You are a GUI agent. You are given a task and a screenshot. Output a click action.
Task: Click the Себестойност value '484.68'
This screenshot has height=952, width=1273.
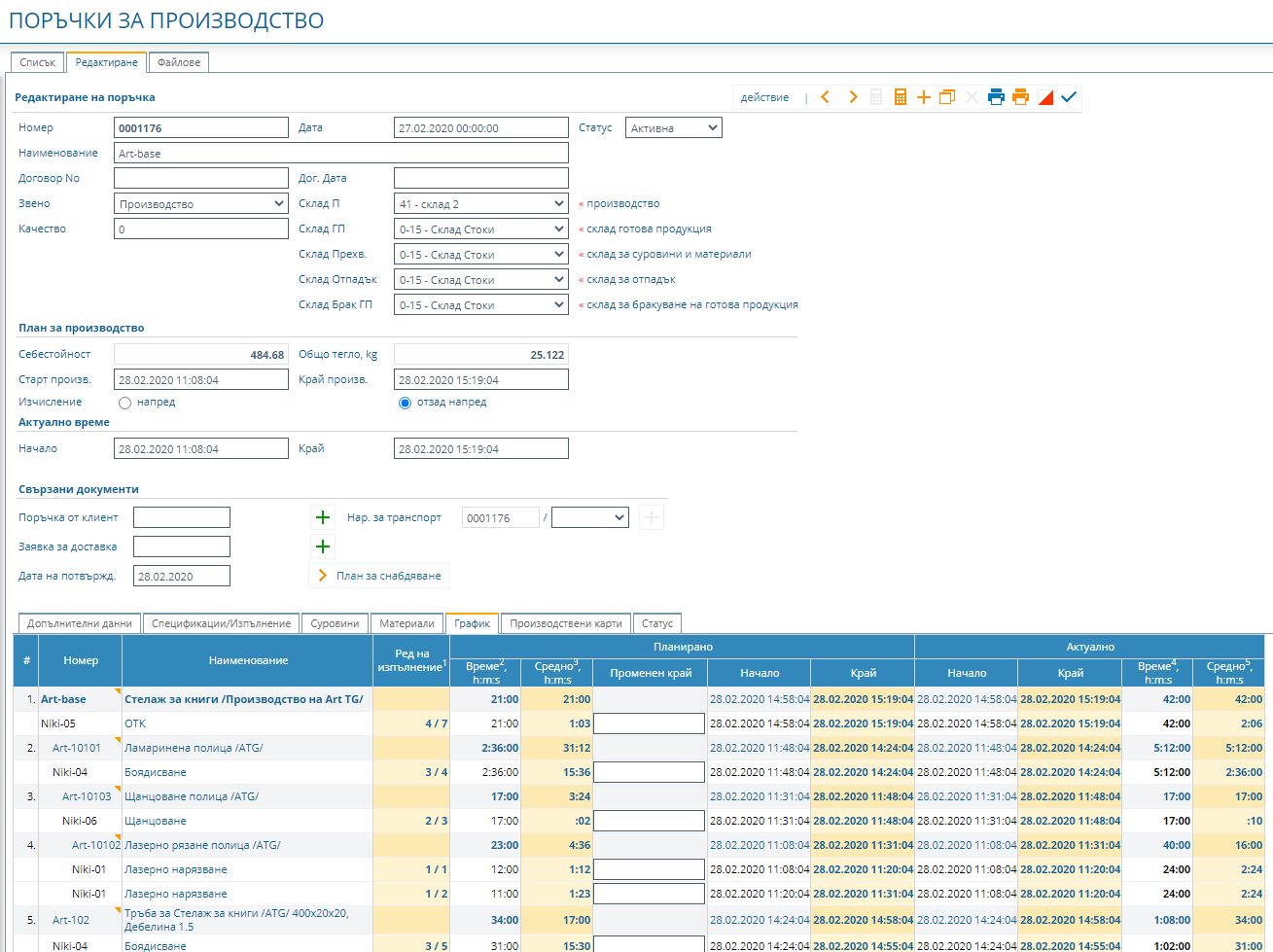tap(201, 354)
